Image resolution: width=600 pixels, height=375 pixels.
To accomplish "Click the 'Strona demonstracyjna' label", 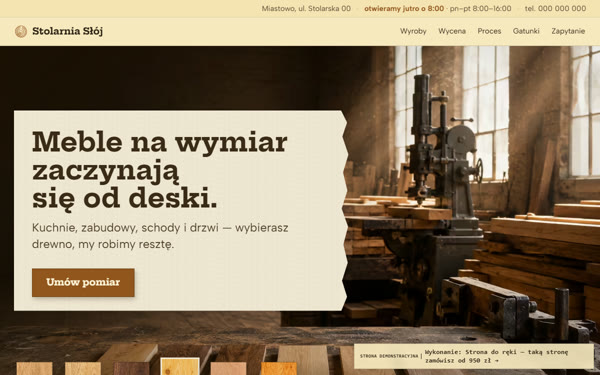I will [389, 356].
